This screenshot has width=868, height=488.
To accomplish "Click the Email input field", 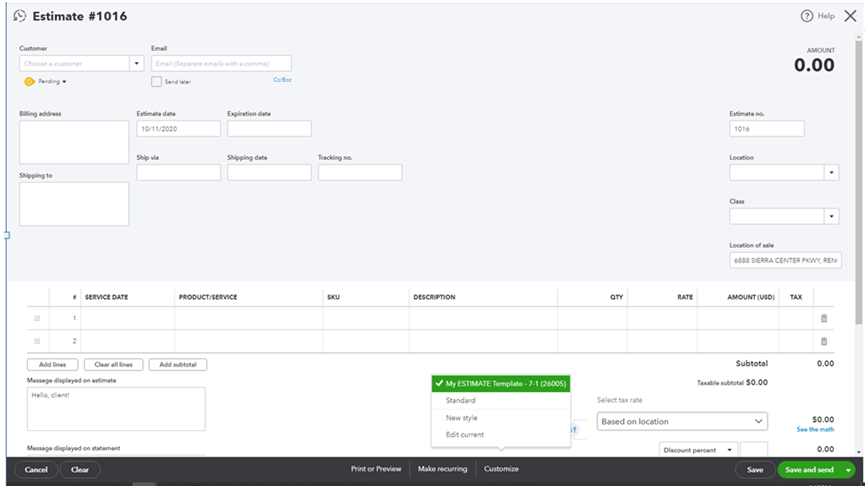I will pyautogui.click(x=221, y=64).
